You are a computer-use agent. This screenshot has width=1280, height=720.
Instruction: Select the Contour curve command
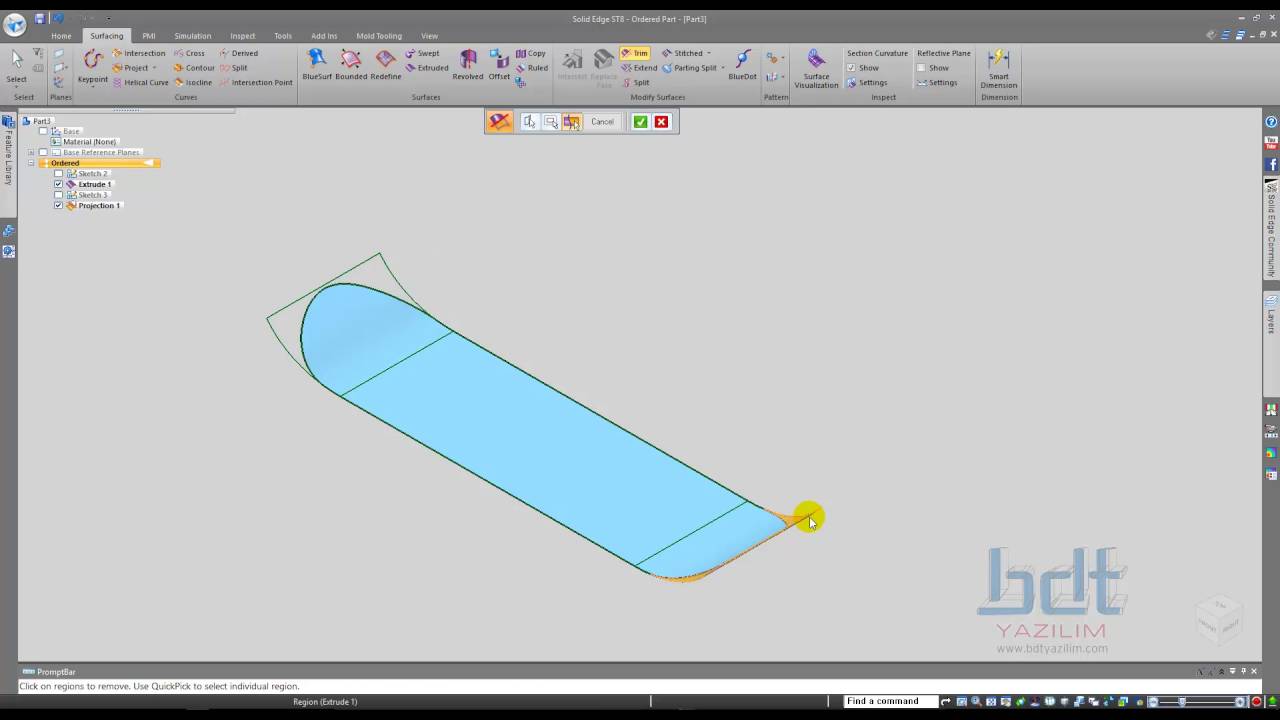click(x=194, y=68)
